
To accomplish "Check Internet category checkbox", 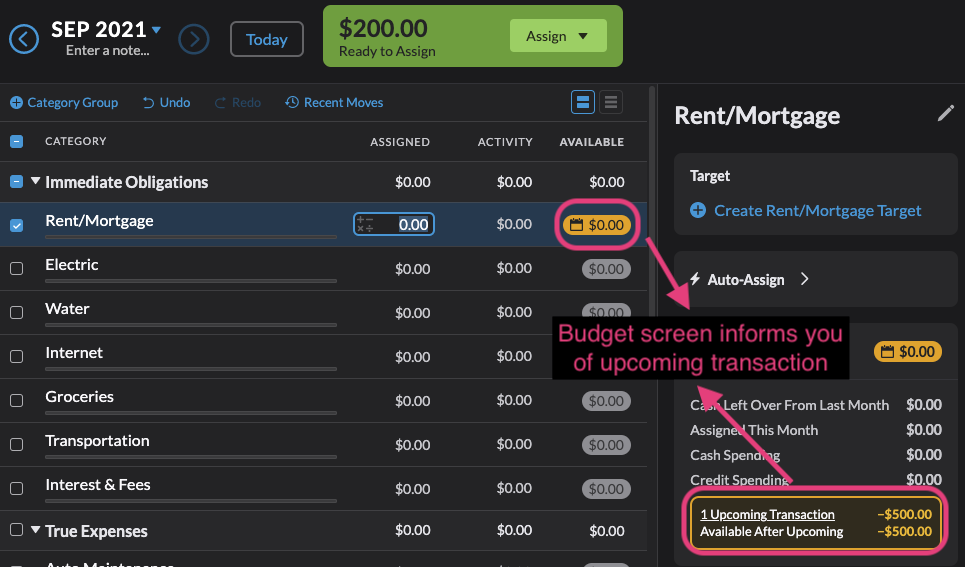I will (x=17, y=356).
